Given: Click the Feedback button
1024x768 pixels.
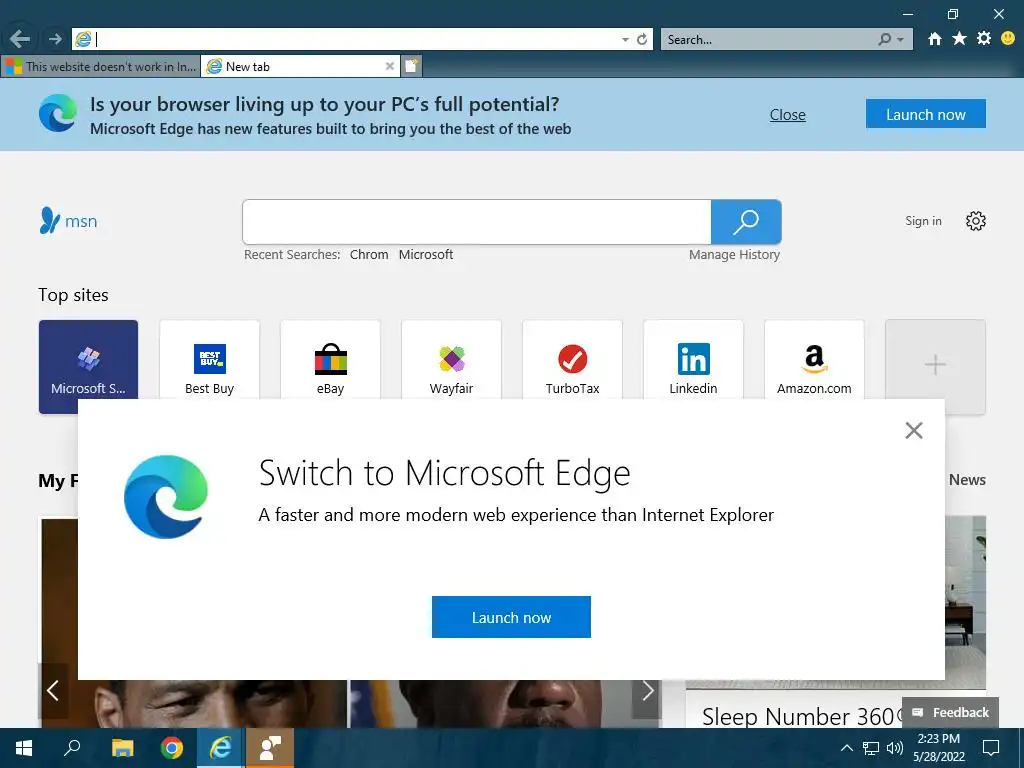Looking at the screenshot, I should click(950, 712).
